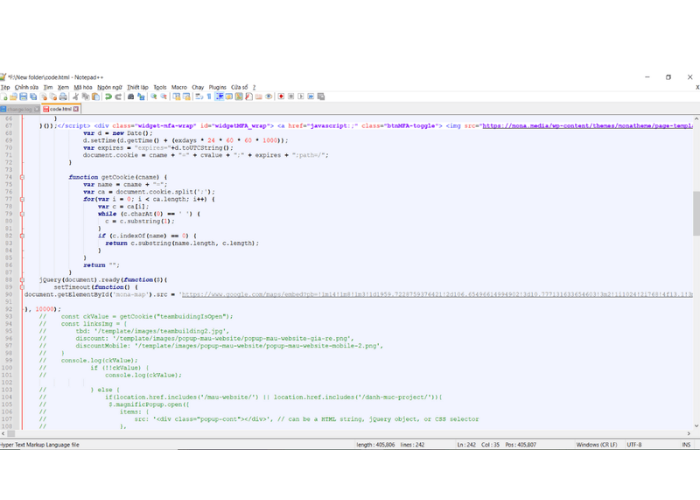Toggle the indent guide button

pyautogui.click(x=219, y=96)
